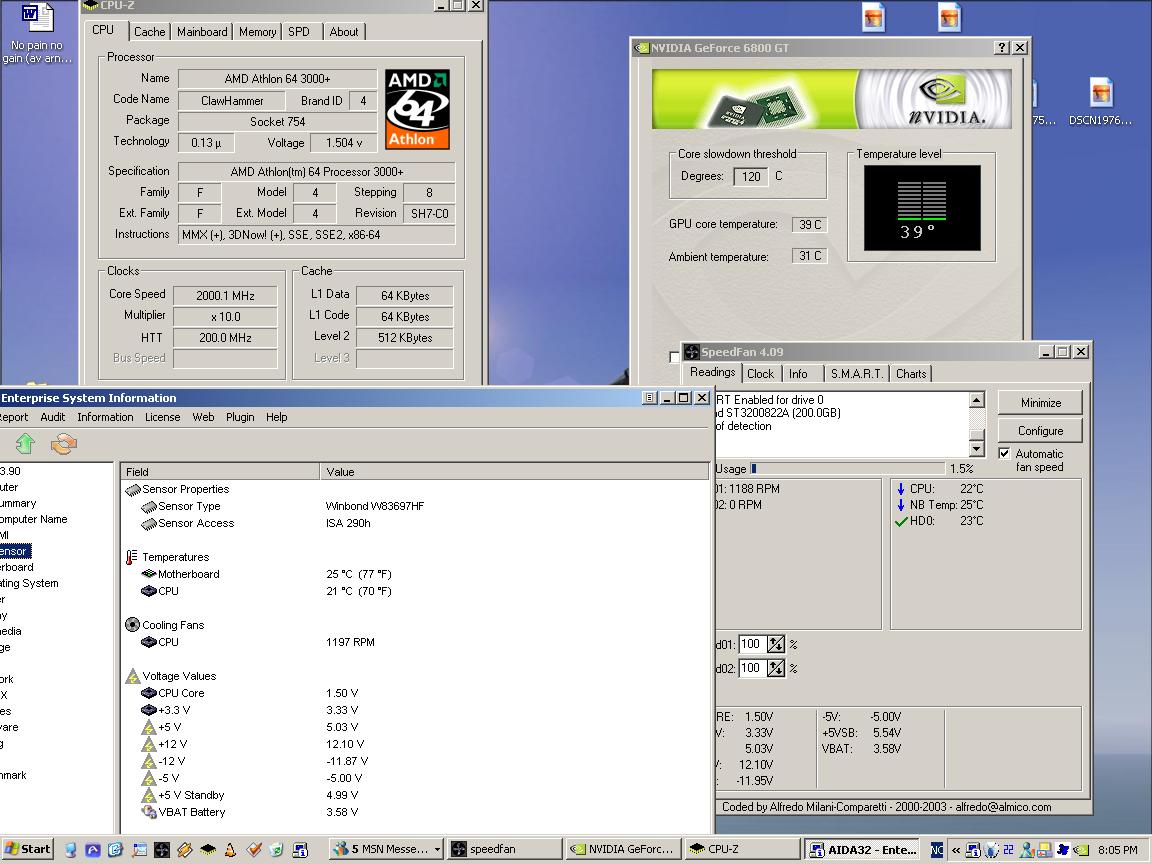Click the SpeedFan temperature '22' tray icon

[1007, 849]
